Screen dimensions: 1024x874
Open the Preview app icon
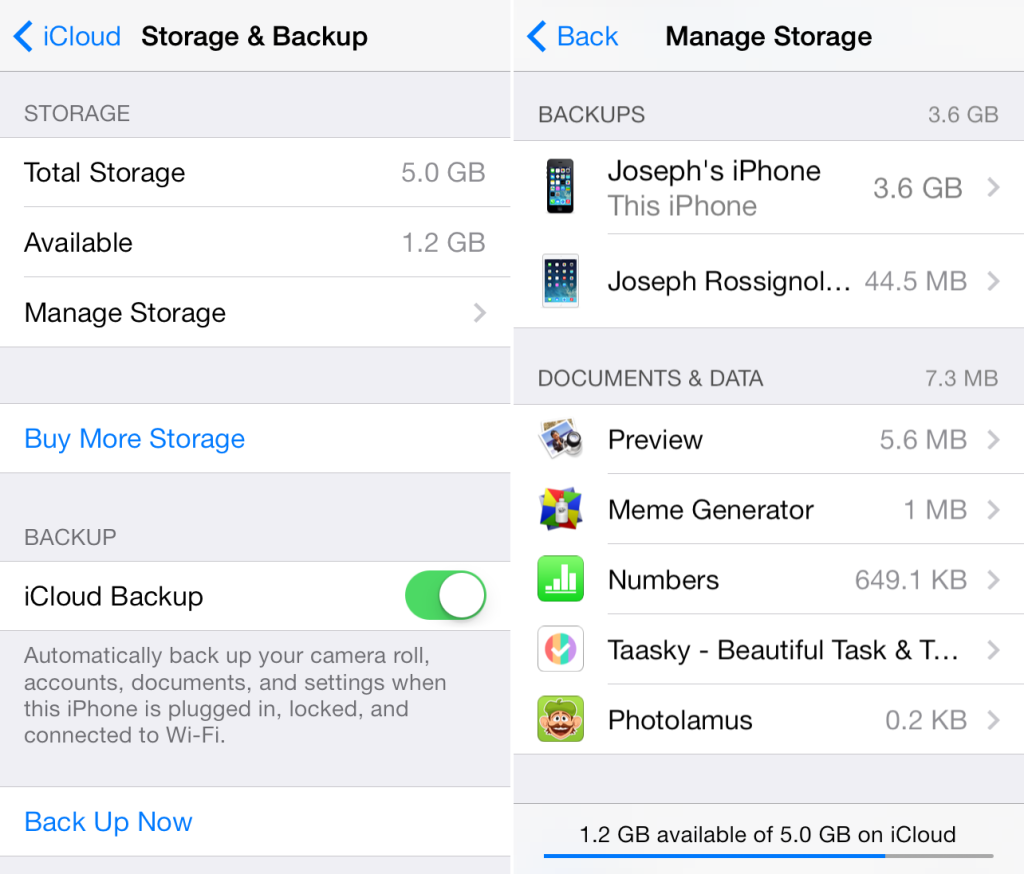(x=560, y=439)
